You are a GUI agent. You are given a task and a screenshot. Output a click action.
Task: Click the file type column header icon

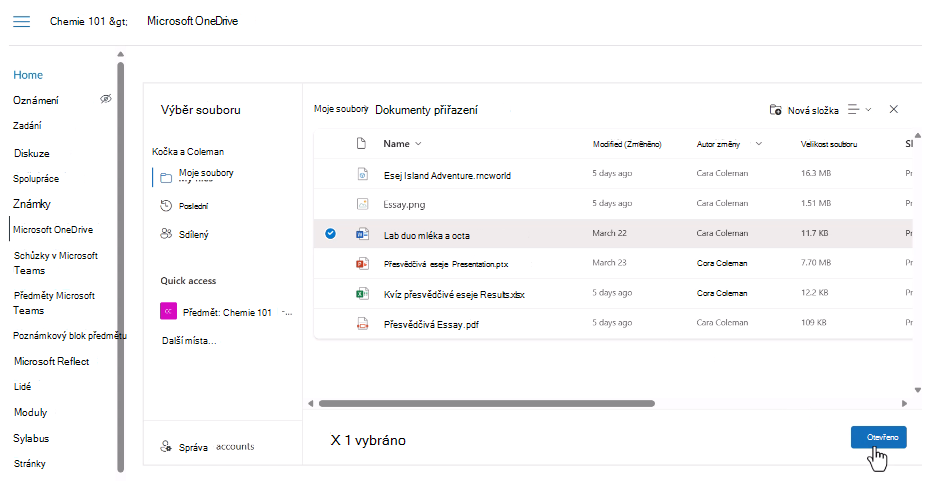(361, 144)
